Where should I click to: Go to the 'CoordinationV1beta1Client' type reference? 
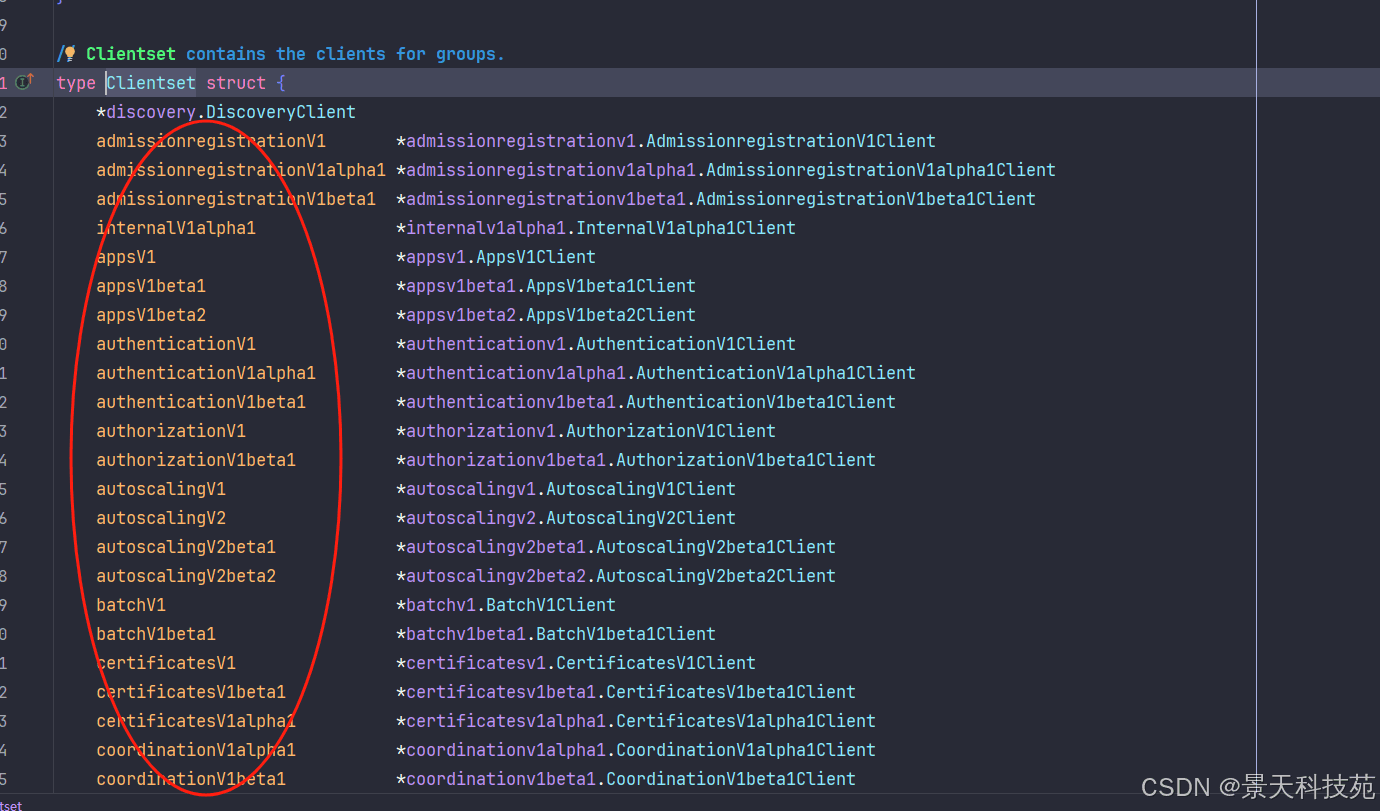[731, 779]
